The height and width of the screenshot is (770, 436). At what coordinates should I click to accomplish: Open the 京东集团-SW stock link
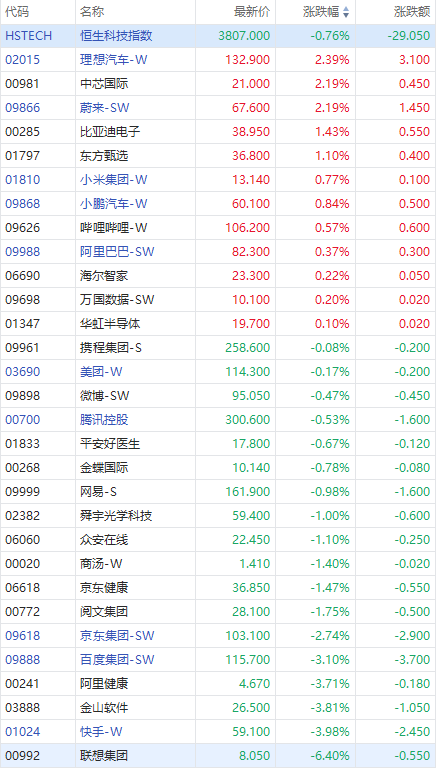click(x=117, y=636)
